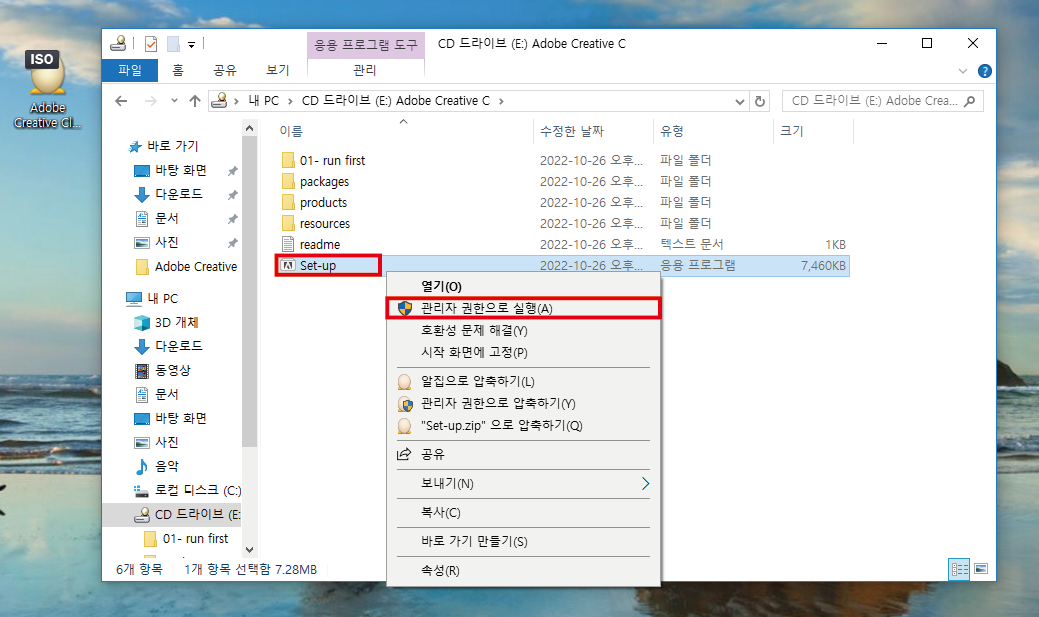Choose 호환성 문제 해결(Y) in menu
Image resolution: width=1039 pixels, height=617 pixels.
(x=523, y=330)
